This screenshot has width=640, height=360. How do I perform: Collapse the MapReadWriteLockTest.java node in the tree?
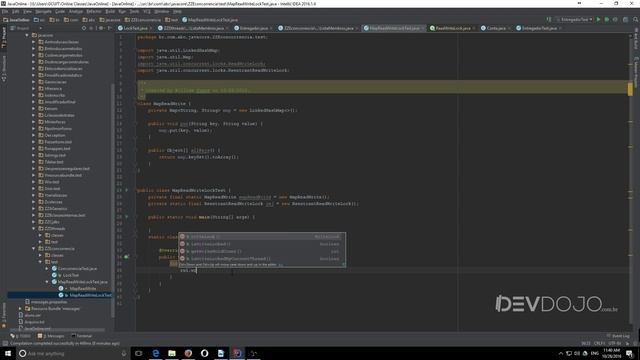pos(47,282)
